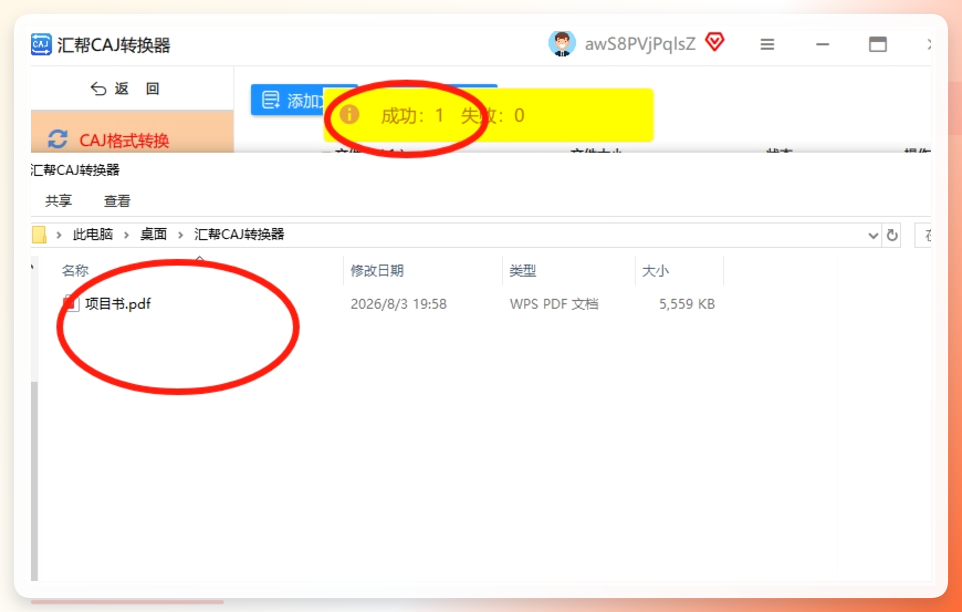Click the info icon in yellow notification
The image size is (962, 612).
click(349, 114)
